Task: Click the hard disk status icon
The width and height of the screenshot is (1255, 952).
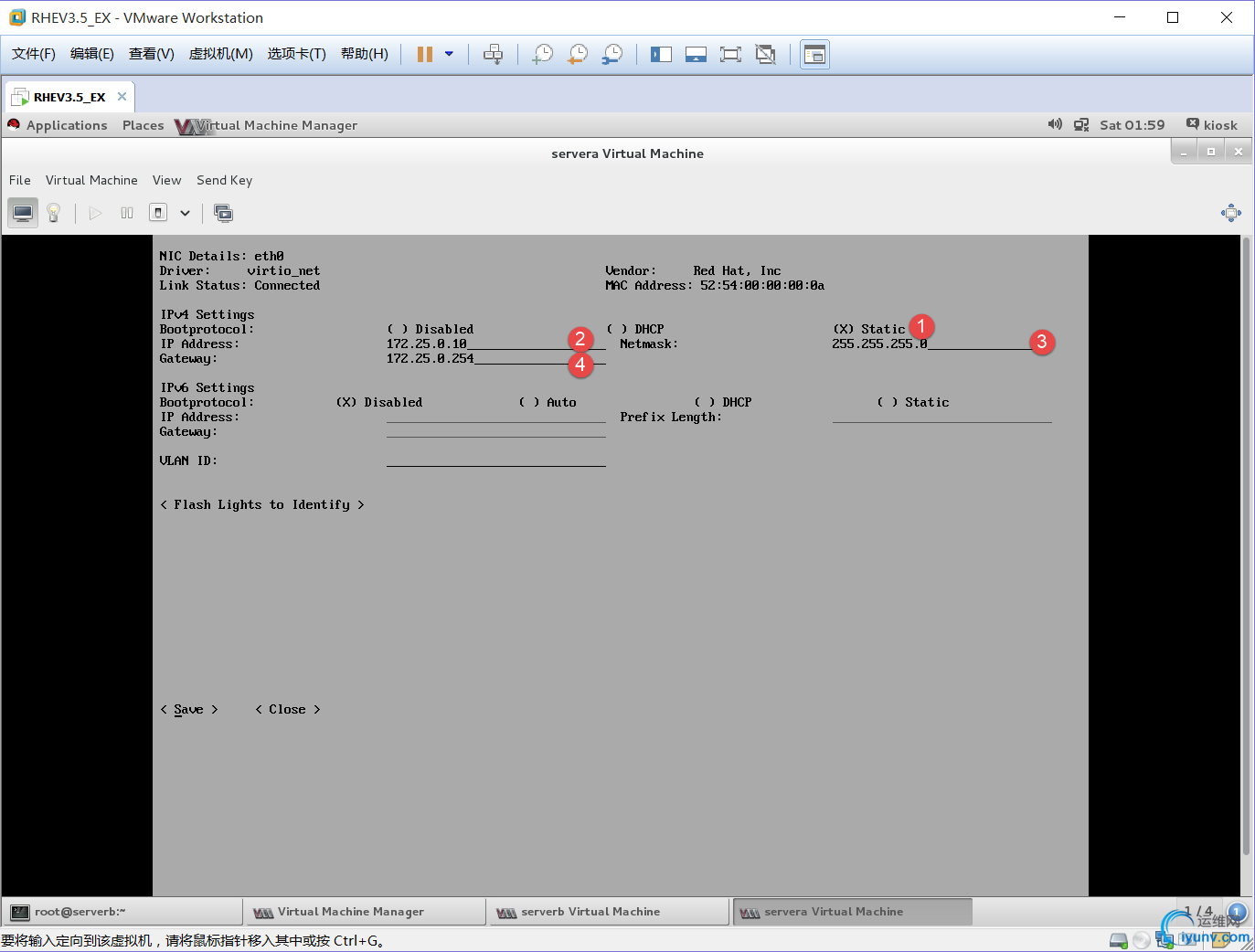Action: tap(1118, 940)
